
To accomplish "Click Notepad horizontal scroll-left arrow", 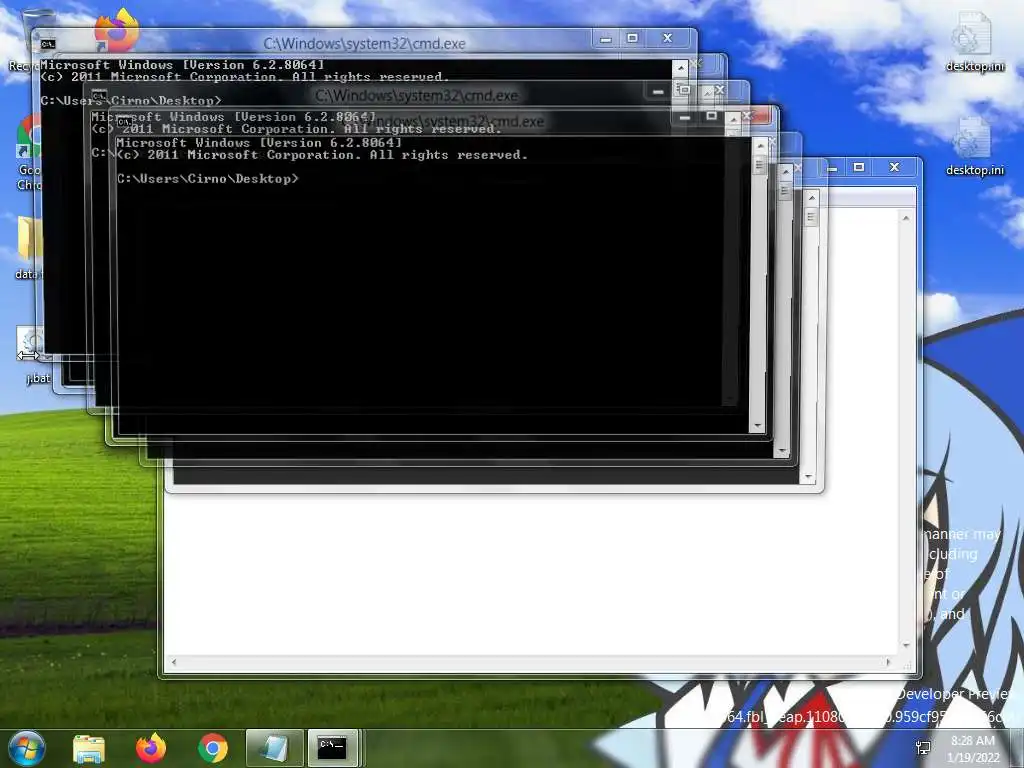I will pos(174,662).
